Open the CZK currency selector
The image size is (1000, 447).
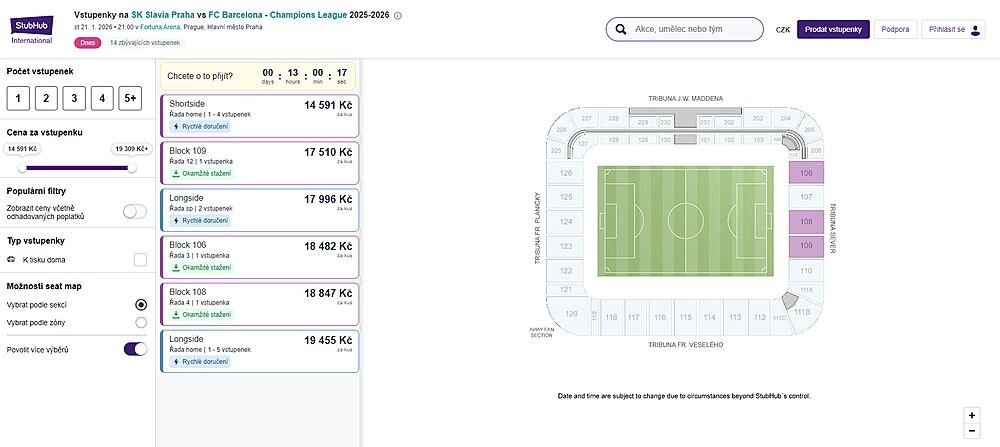click(x=782, y=30)
